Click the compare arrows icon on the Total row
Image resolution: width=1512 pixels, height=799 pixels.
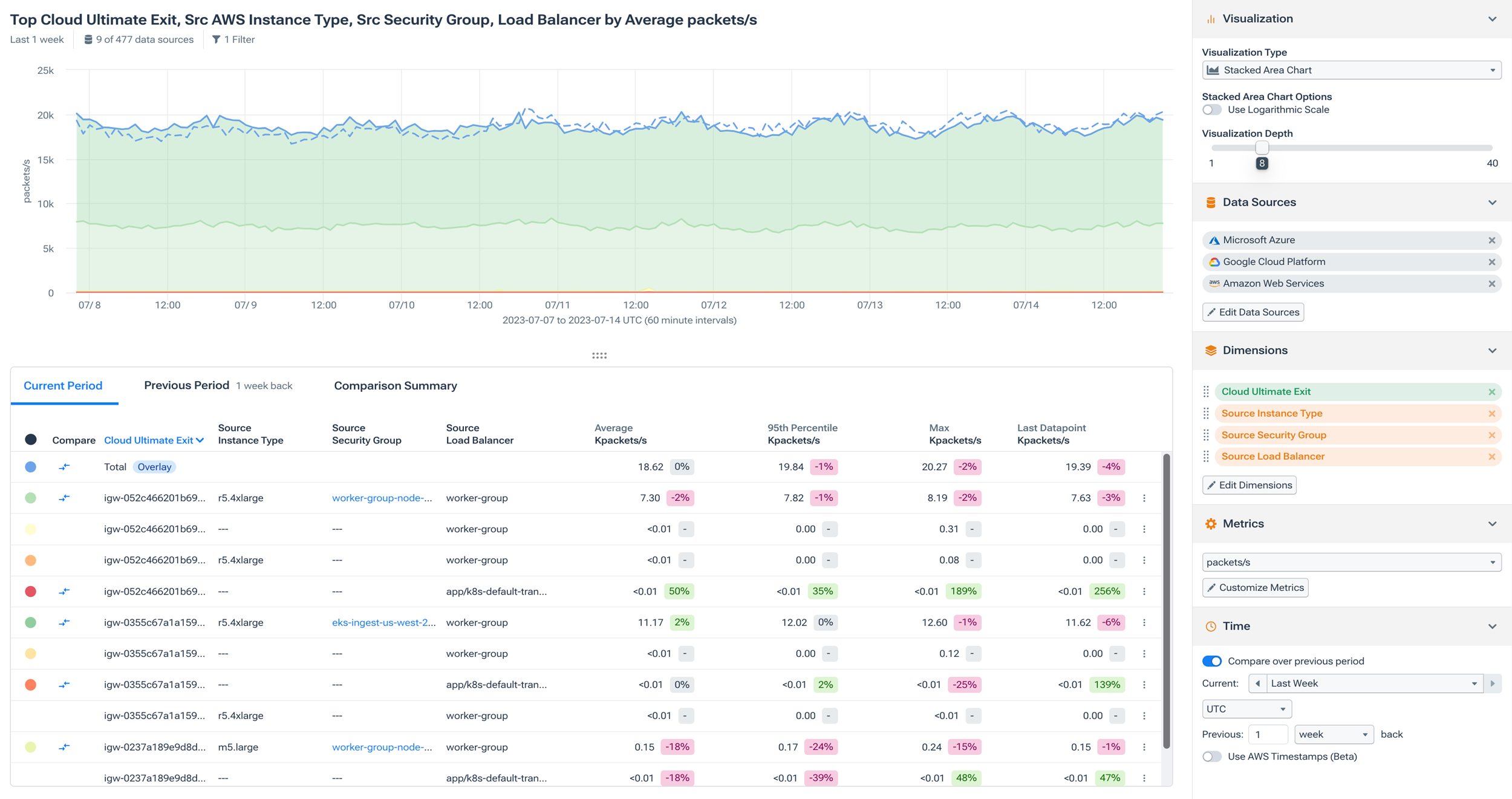click(x=65, y=466)
